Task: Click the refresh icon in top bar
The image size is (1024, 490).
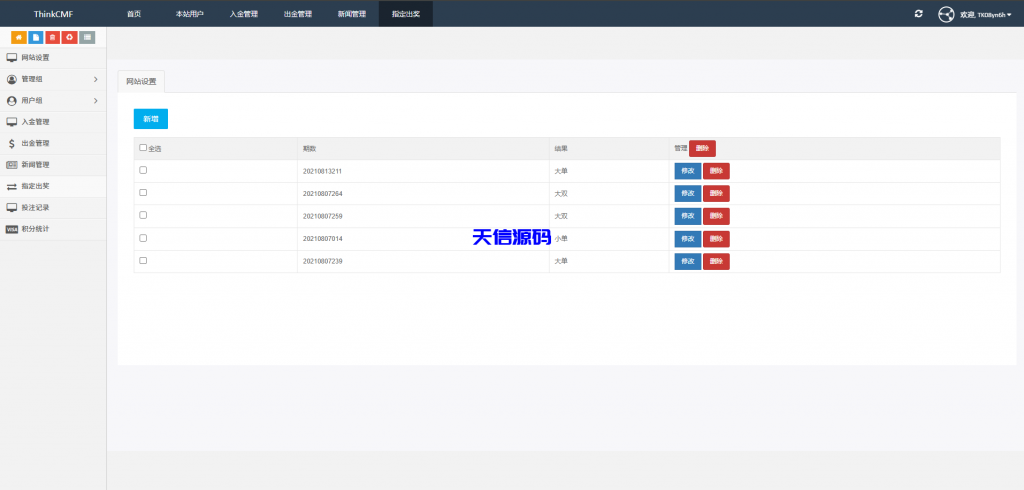Action: coord(919,14)
